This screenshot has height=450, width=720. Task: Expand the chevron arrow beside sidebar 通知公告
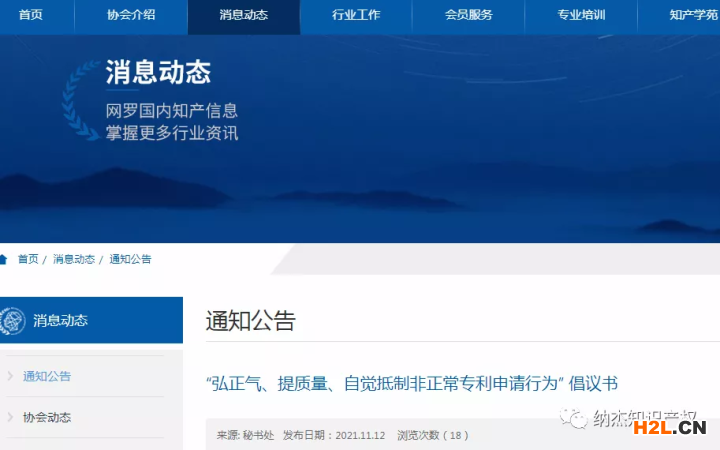tap(10, 377)
